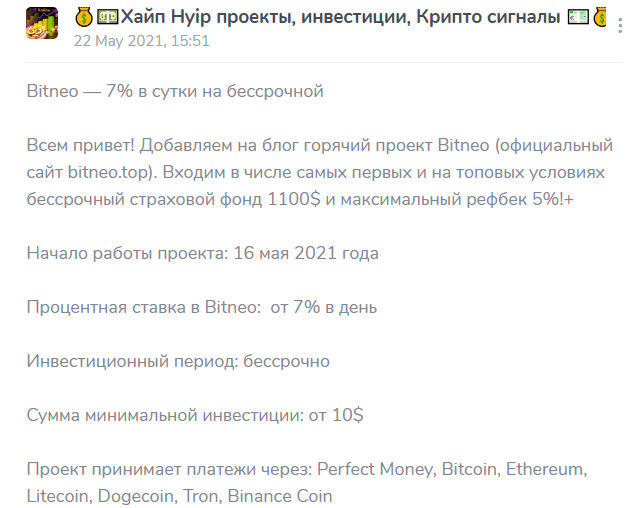Viewport: 630px width, 508px height.
Task: Click the "Сумма минимальной инвестиции" line
Action: coord(195,415)
